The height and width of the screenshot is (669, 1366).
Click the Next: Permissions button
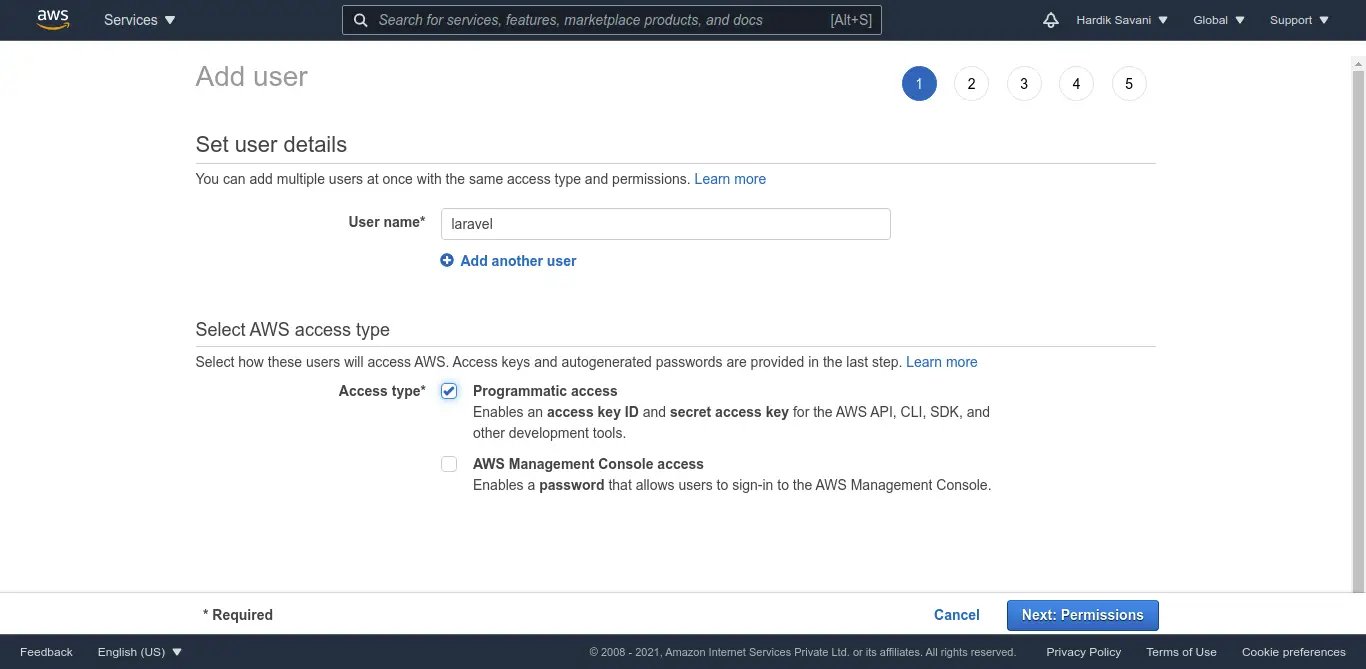tap(1082, 615)
